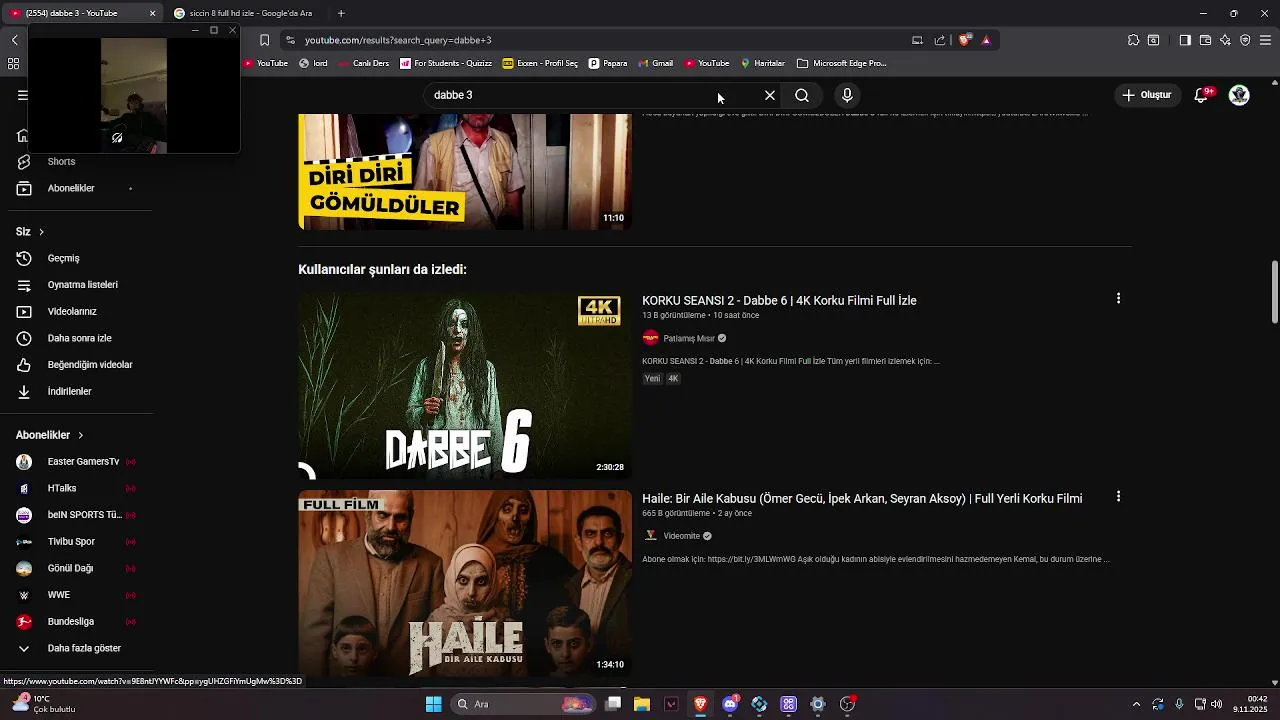The width and height of the screenshot is (1280, 720).
Task: Share the page via the share icon
Action: pyautogui.click(x=940, y=40)
